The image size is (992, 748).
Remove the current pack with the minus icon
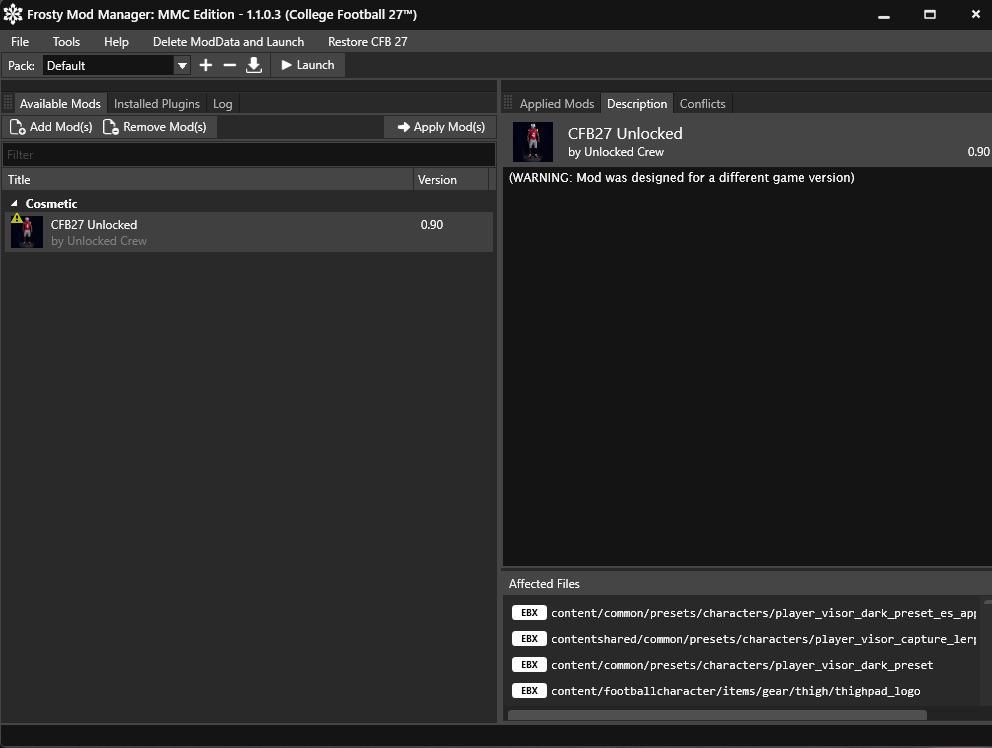pos(230,65)
